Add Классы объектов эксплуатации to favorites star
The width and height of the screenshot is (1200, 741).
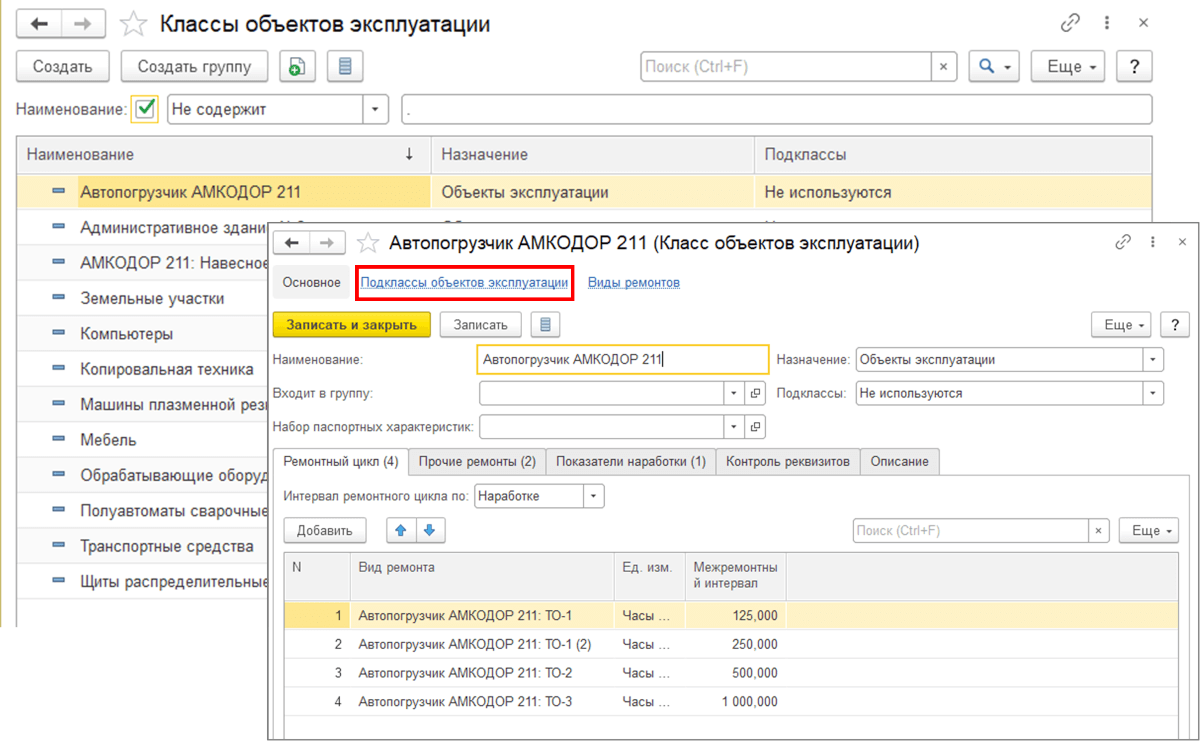pos(133,24)
